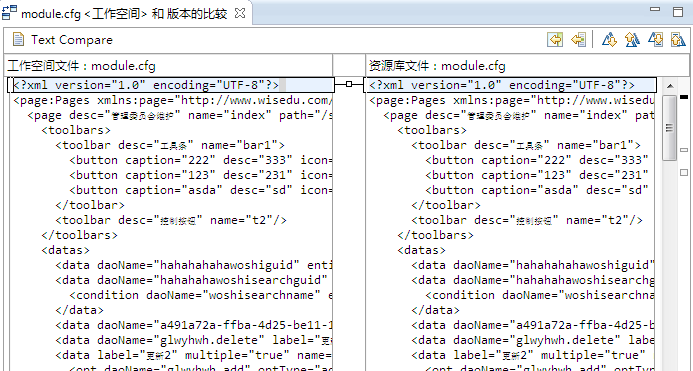Image resolution: width=693 pixels, height=371 pixels.
Task: Go to next change
Action: coord(655,40)
